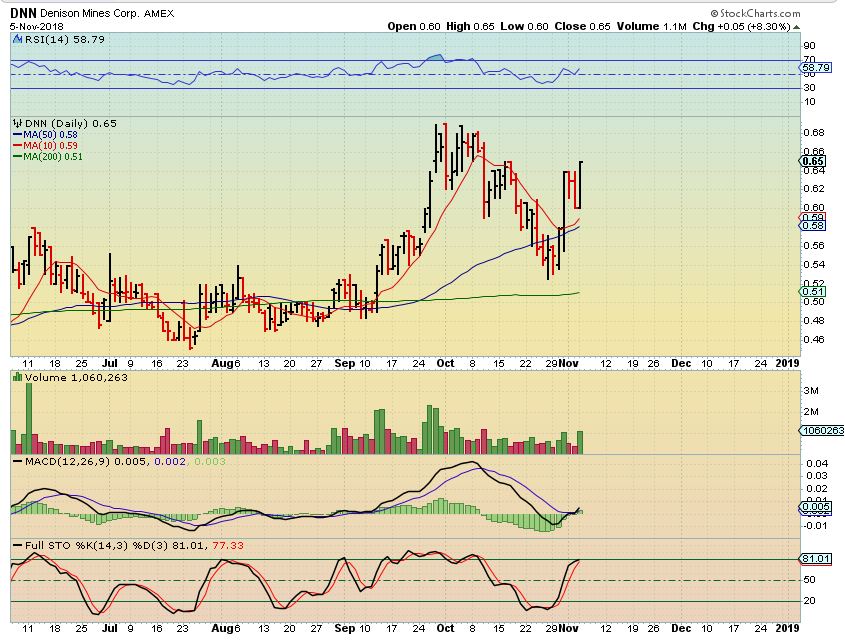The height and width of the screenshot is (640, 845).
Task: Click the 'Jul' label on bottom axis
Action: [109, 628]
